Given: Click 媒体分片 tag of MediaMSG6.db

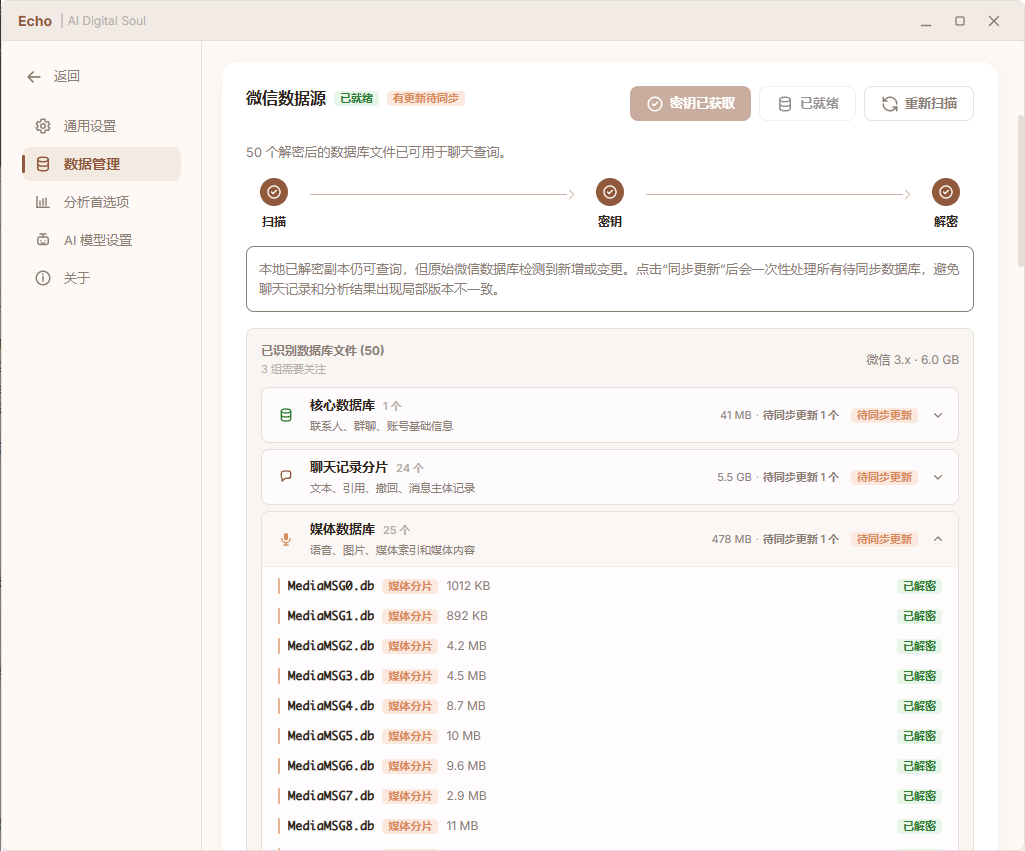Looking at the screenshot, I should tap(410, 767).
